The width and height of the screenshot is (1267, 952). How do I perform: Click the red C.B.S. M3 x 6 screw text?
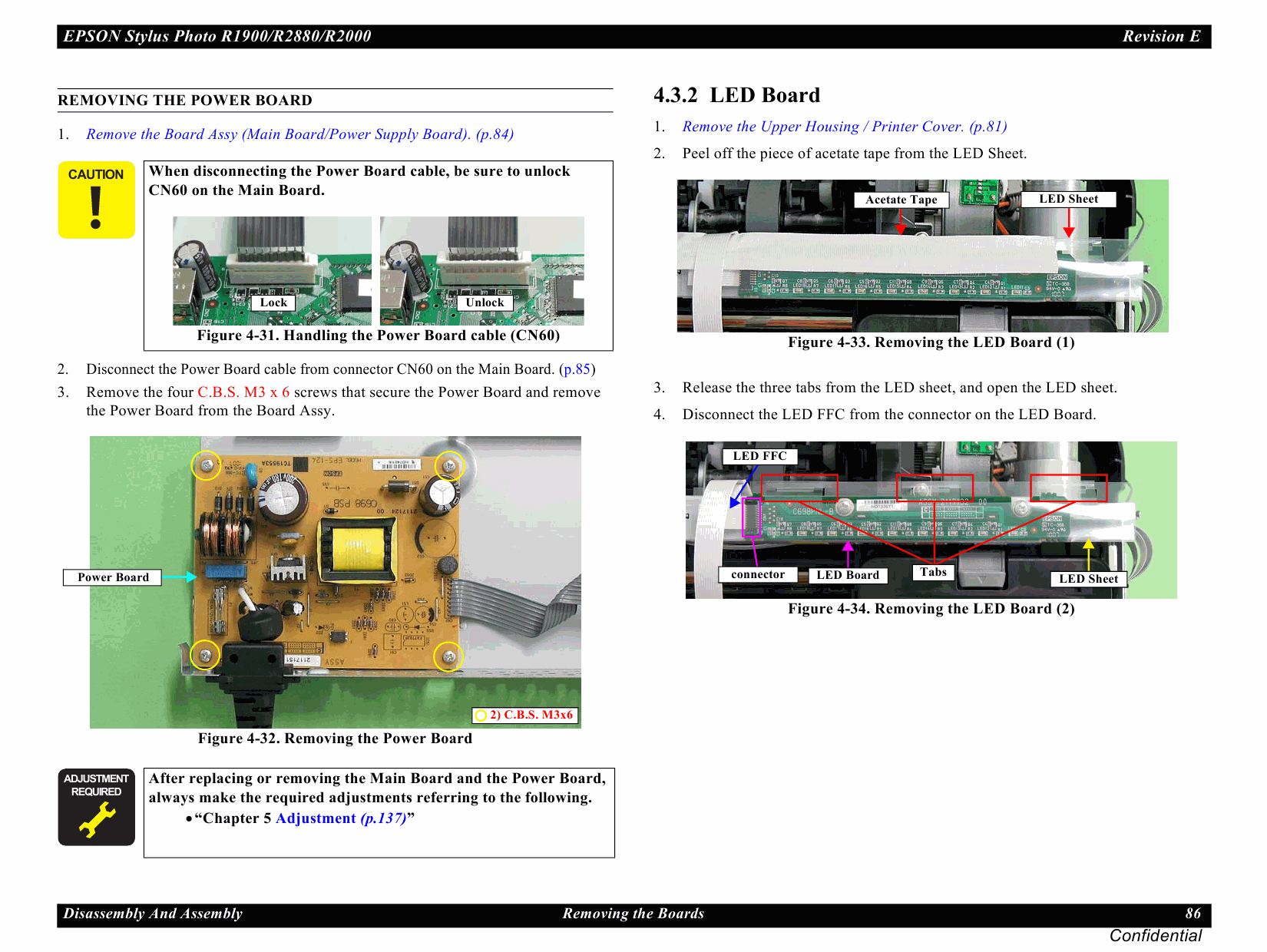pyautogui.click(x=243, y=392)
